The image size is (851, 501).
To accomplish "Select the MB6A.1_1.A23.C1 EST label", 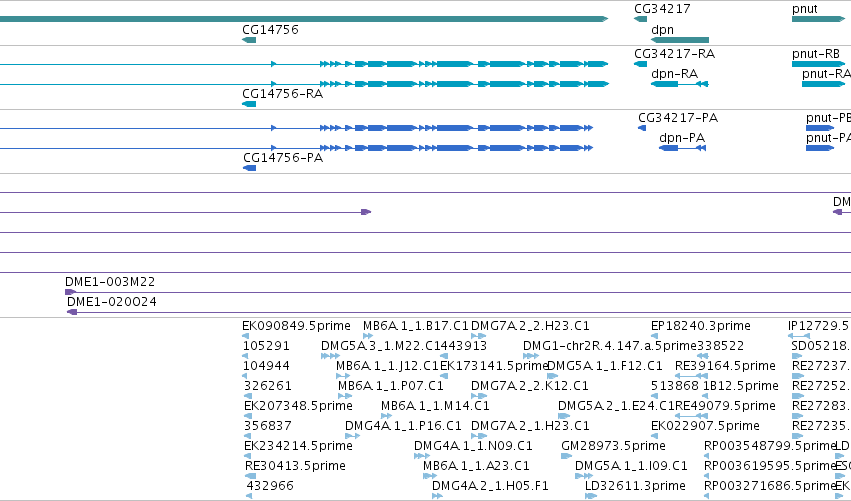I will point(476,466).
